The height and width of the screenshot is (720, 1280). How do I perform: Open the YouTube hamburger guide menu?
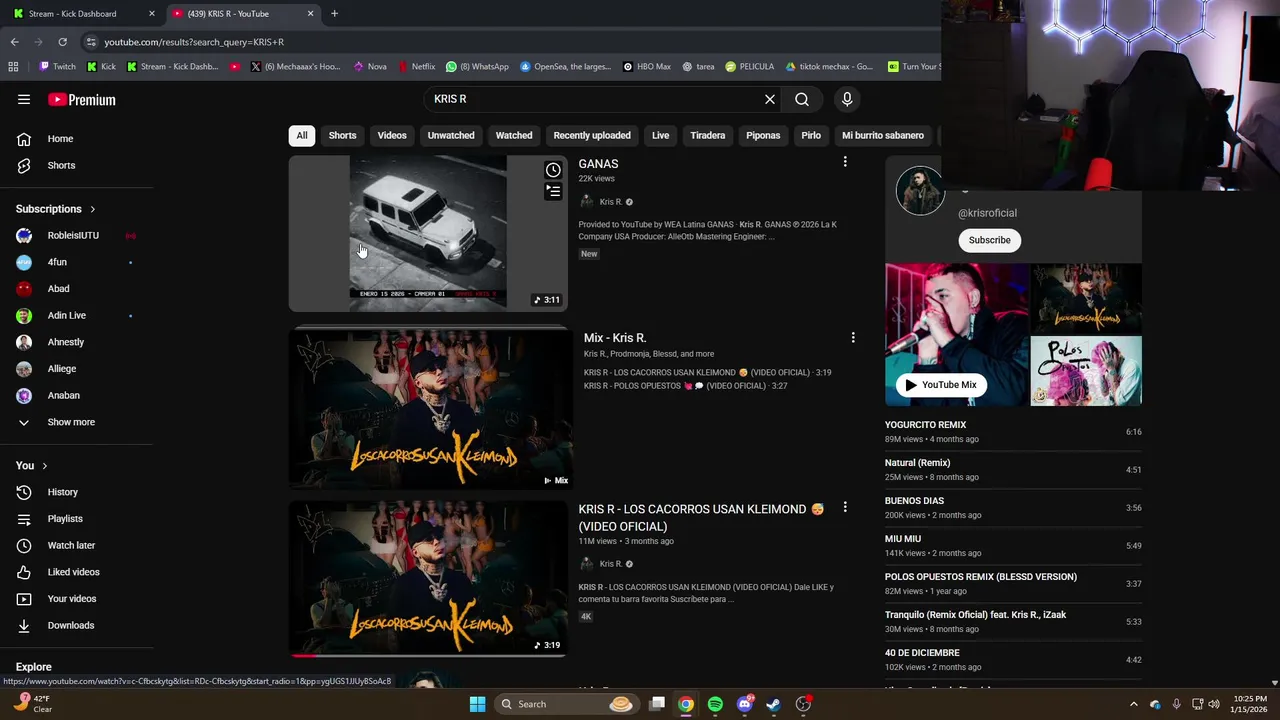coord(24,99)
